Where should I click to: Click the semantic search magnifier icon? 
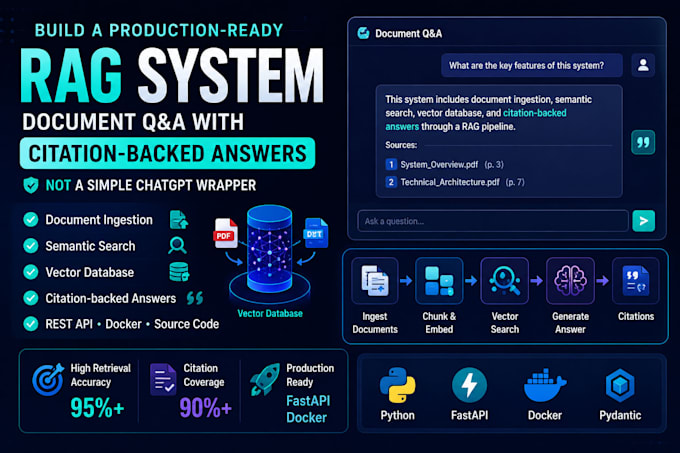pyautogui.click(x=177, y=246)
